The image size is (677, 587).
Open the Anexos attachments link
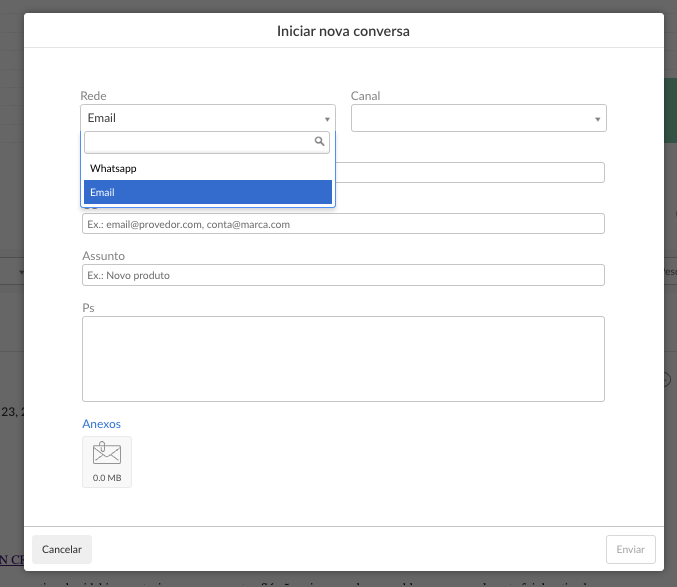click(x=101, y=424)
